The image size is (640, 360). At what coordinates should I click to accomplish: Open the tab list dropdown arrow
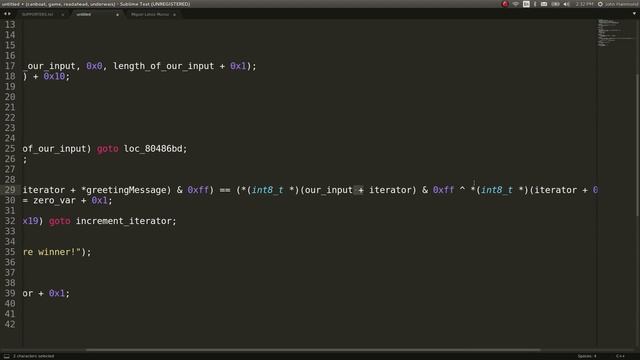coord(634,14)
